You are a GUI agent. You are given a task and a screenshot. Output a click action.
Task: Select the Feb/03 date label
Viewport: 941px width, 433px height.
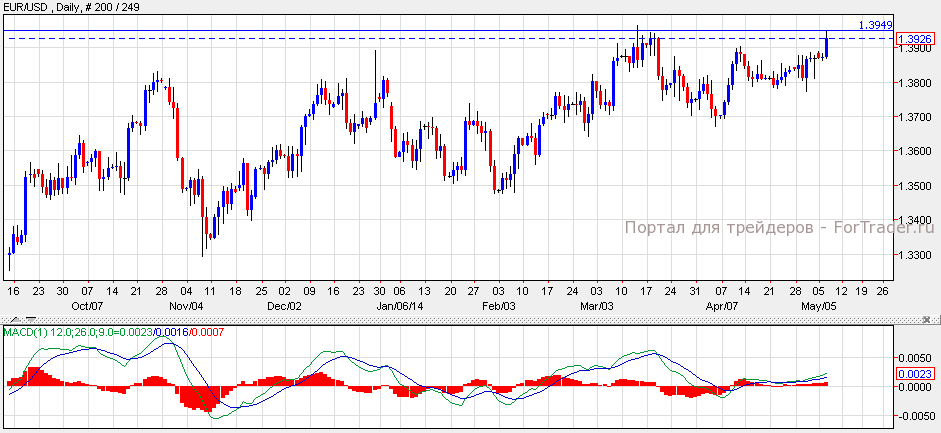tap(498, 305)
